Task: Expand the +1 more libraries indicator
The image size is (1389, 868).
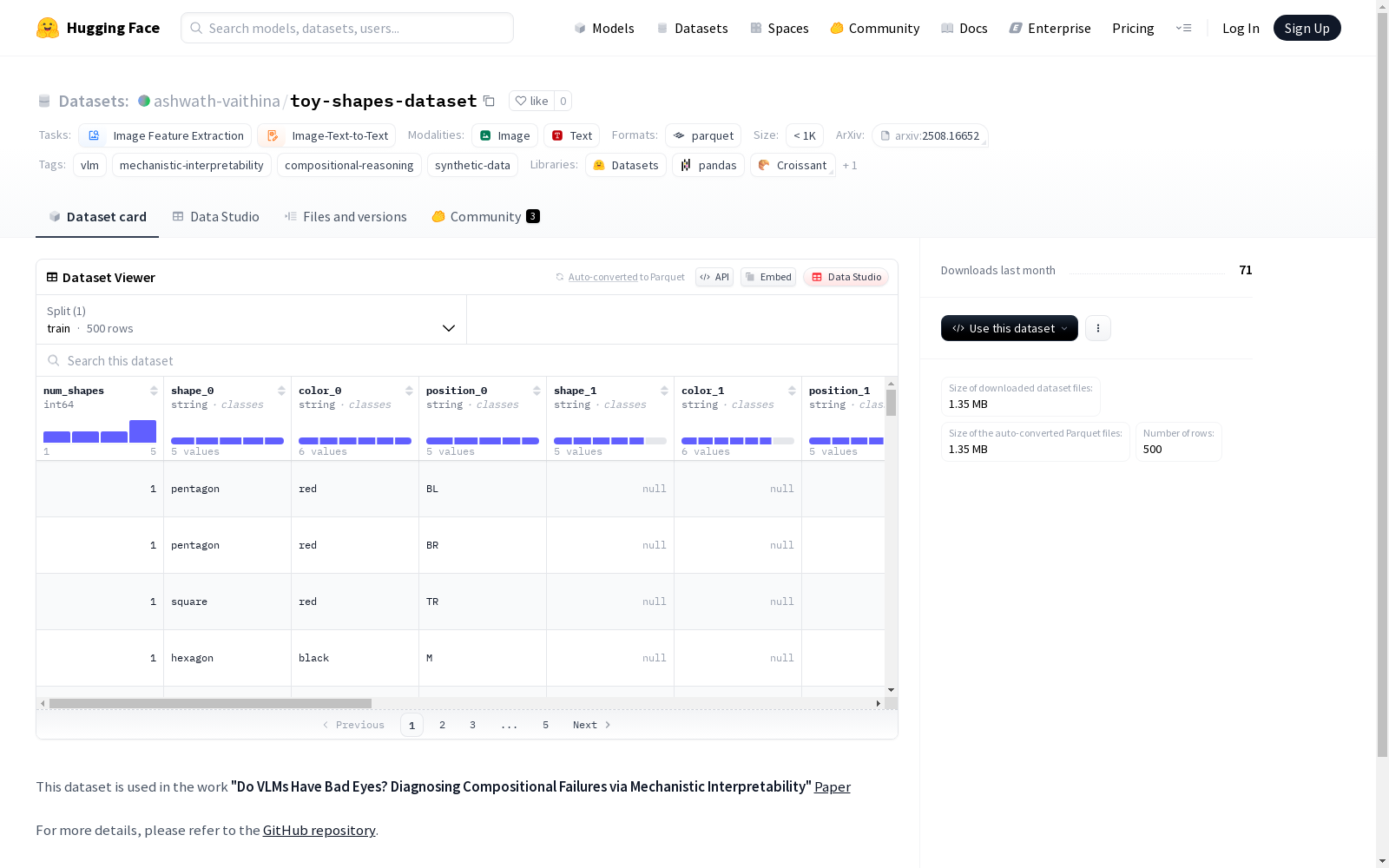Action: coord(850,165)
